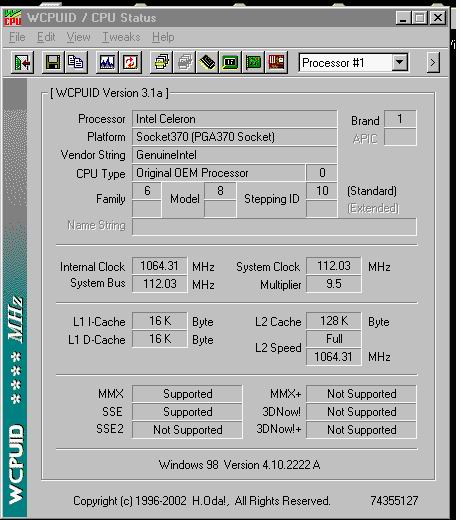Click the CPU Type value 0
The width and height of the screenshot is (460, 520).
point(322,173)
